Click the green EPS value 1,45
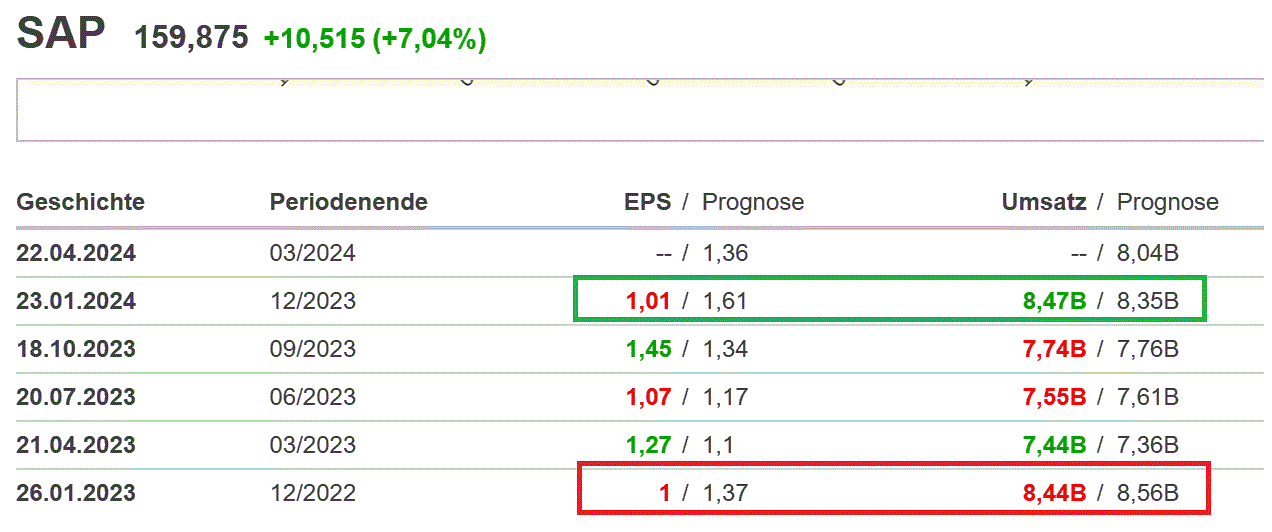 [649, 349]
